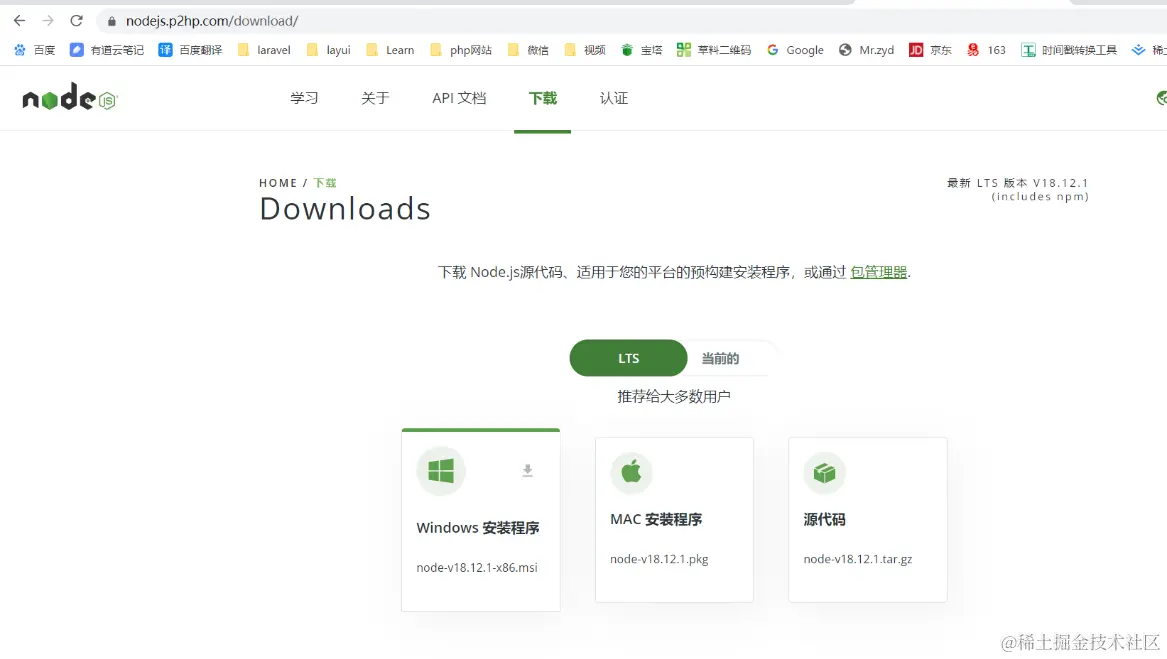
Task: Click node-v18.12.1-x86.msi file name
Action: click(476, 567)
